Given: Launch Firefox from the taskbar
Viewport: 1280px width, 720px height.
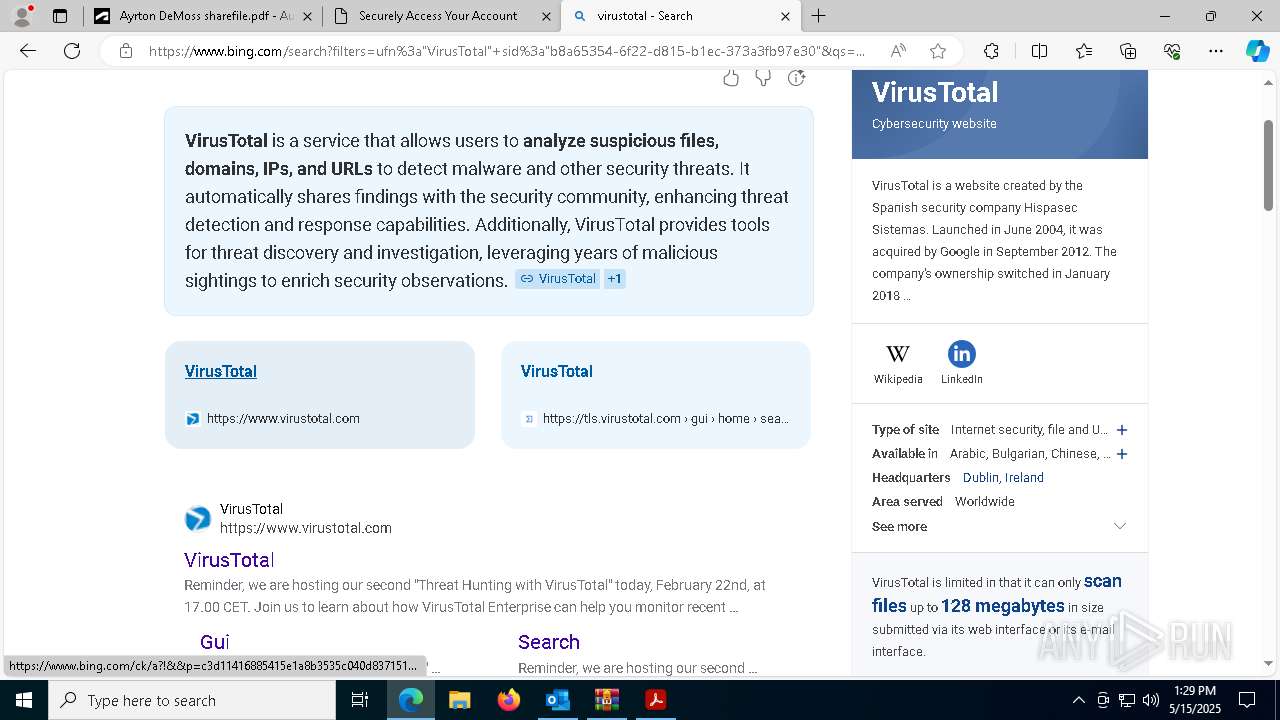Looking at the screenshot, I should (508, 700).
